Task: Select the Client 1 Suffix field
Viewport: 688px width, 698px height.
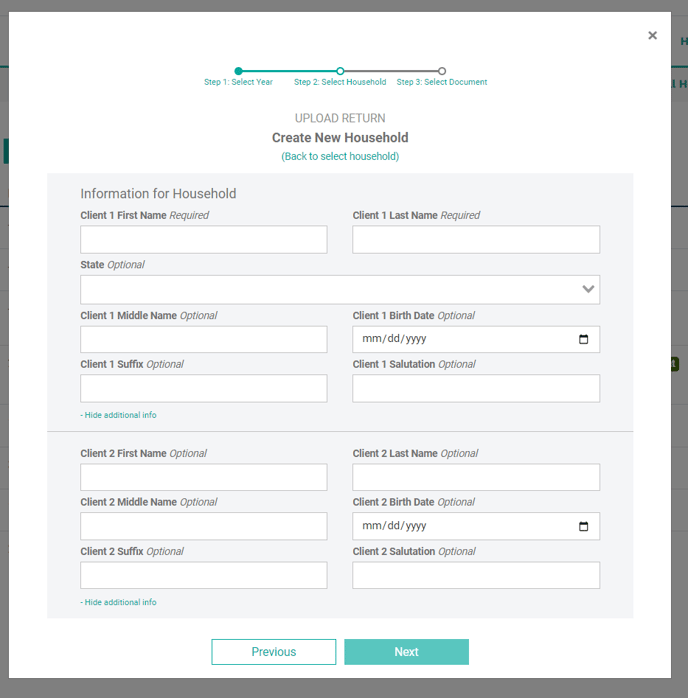Action: [x=204, y=388]
